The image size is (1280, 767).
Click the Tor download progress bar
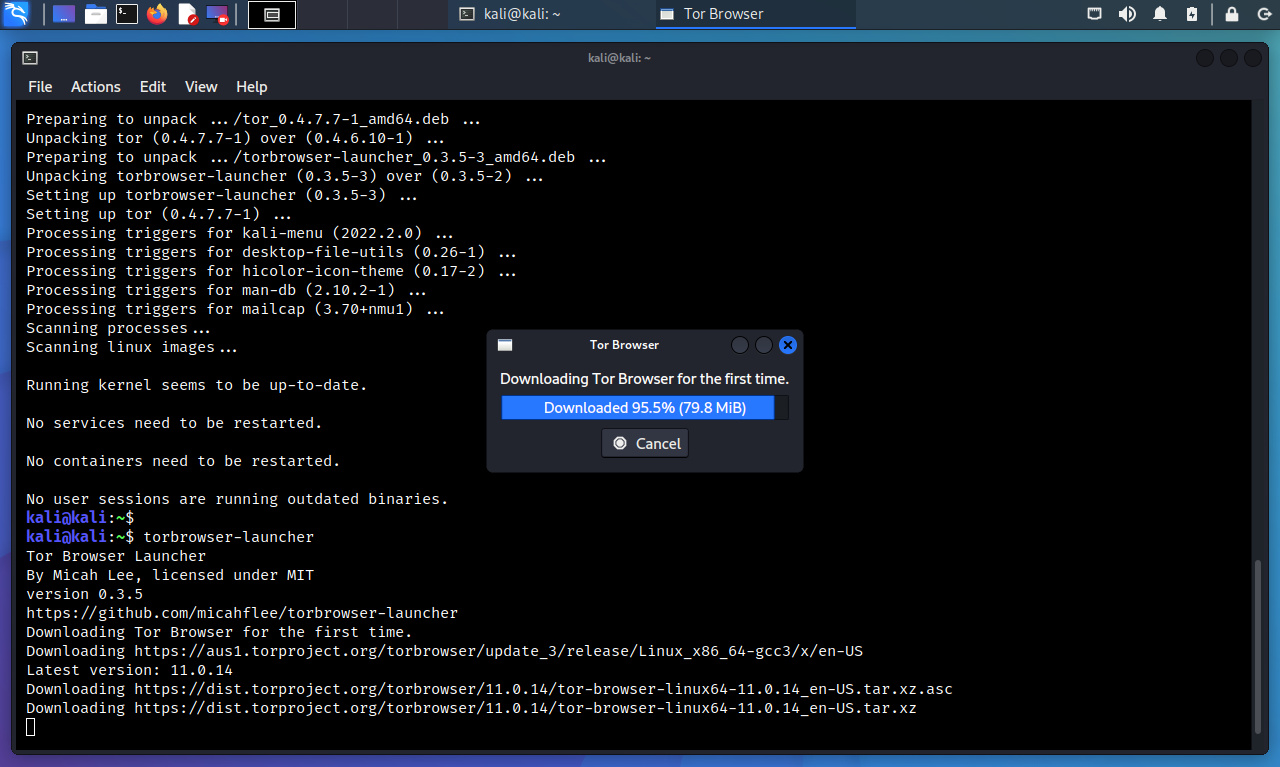tap(644, 408)
